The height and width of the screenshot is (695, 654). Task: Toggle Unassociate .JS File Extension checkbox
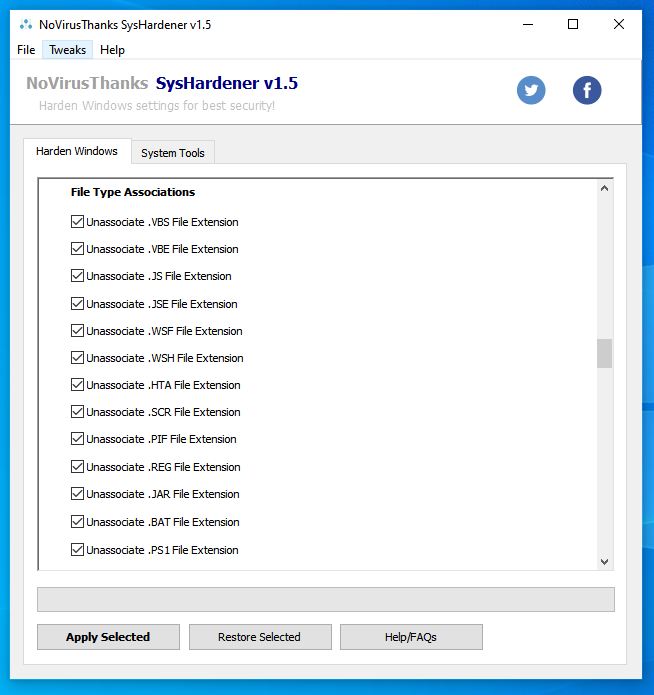tap(77, 276)
